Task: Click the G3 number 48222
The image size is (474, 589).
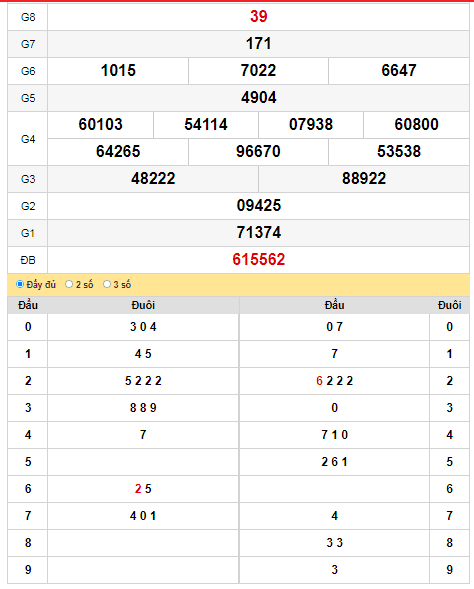Action: 153,179
